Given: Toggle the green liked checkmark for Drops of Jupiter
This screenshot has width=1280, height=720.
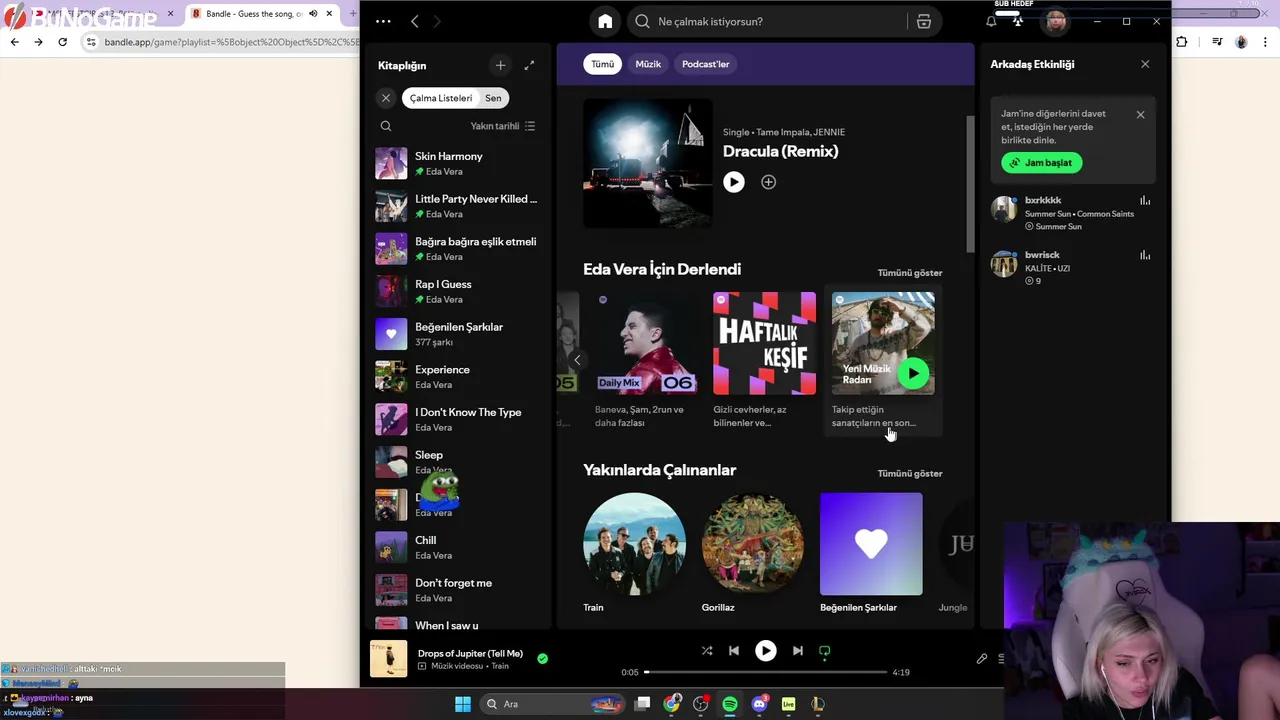Looking at the screenshot, I should [x=542, y=658].
